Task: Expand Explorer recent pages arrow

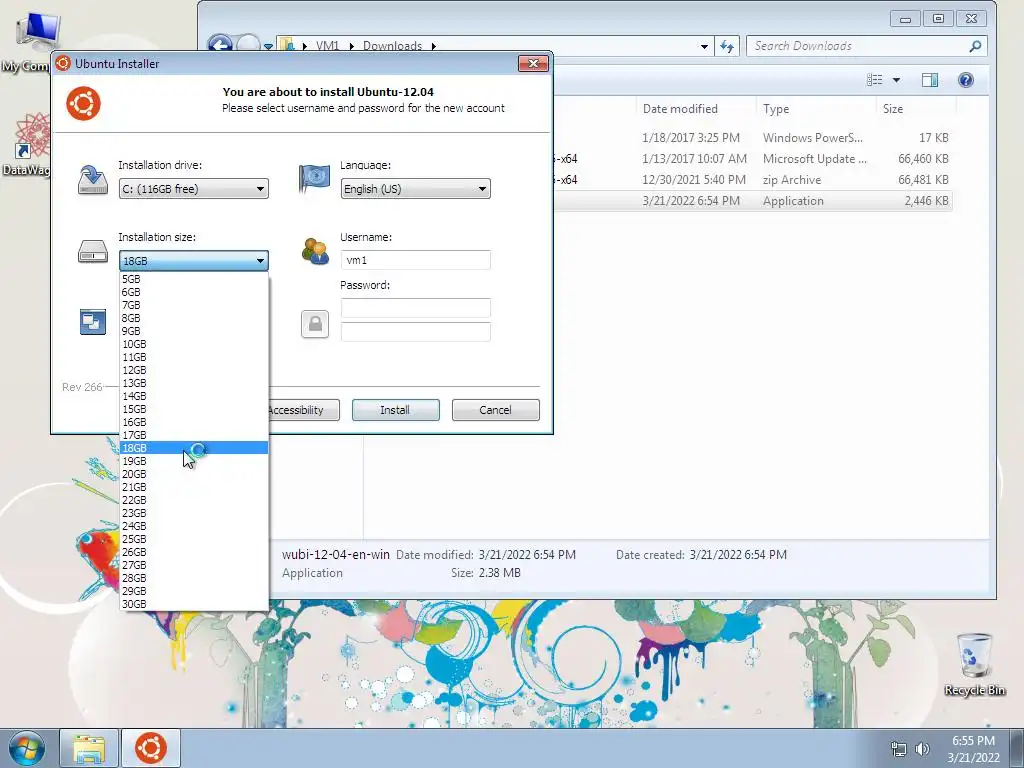Action: tap(268, 46)
